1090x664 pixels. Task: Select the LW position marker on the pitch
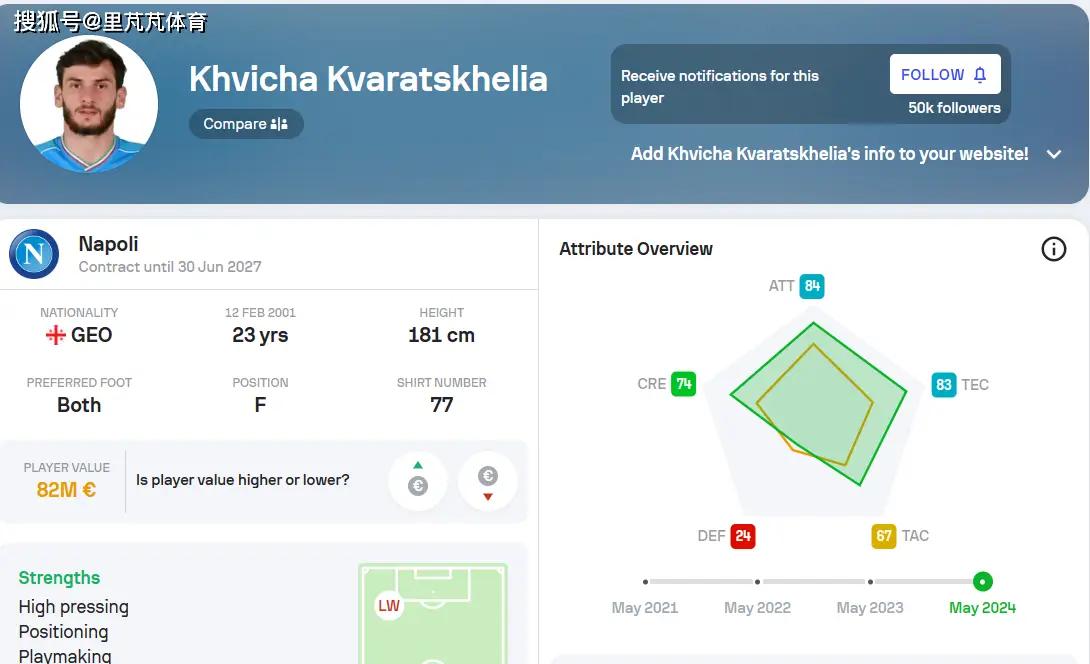[389, 606]
